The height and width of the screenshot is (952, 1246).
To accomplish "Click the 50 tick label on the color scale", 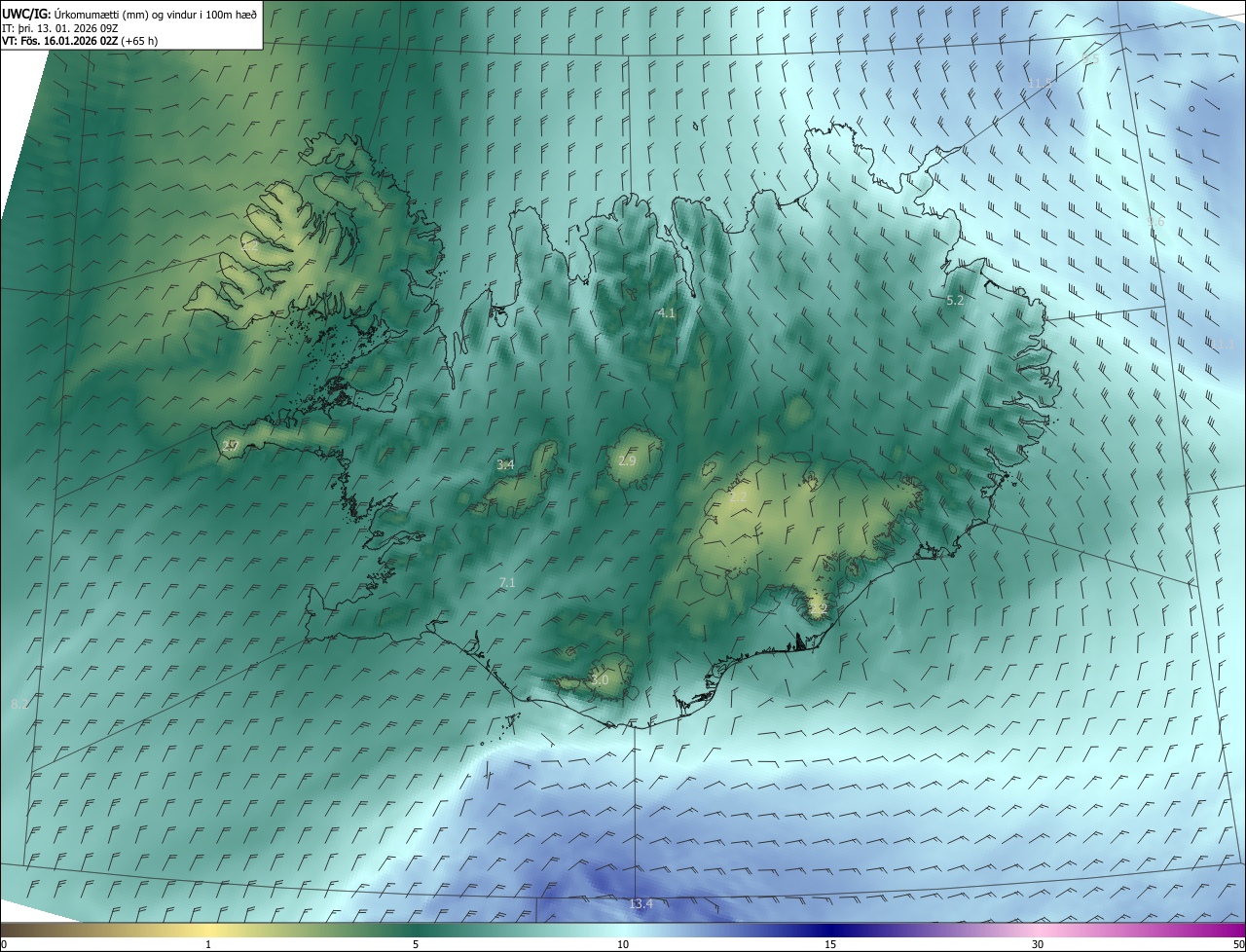I will (x=1238, y=945).
